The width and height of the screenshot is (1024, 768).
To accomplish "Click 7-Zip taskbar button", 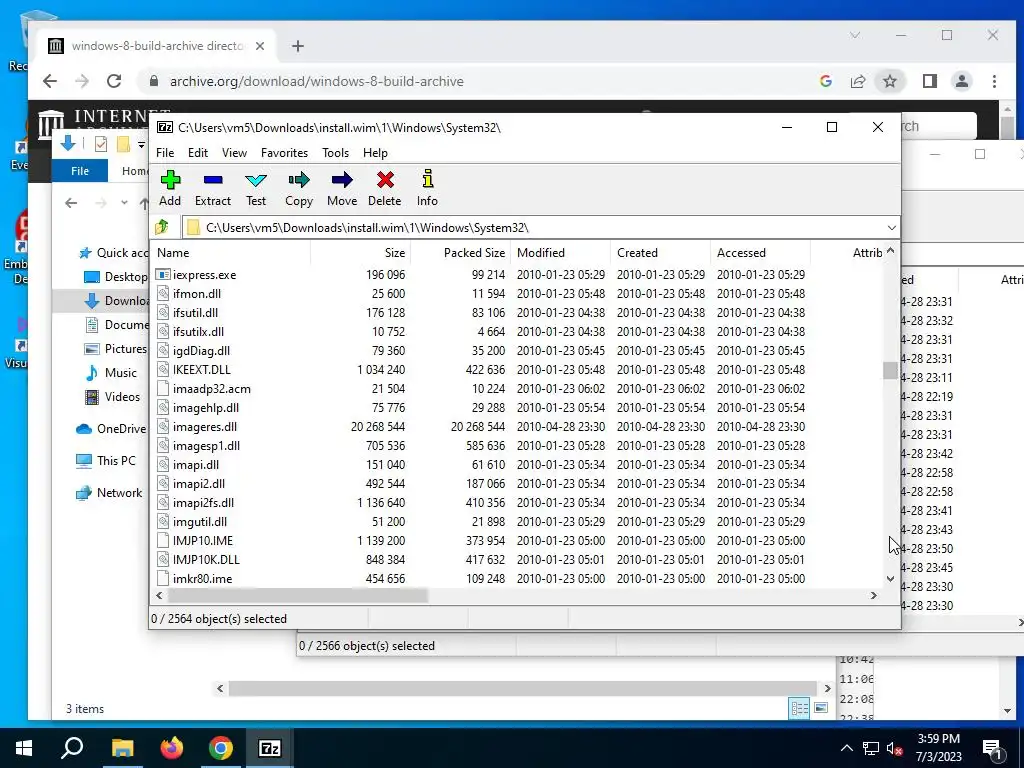I will [270, 748].
